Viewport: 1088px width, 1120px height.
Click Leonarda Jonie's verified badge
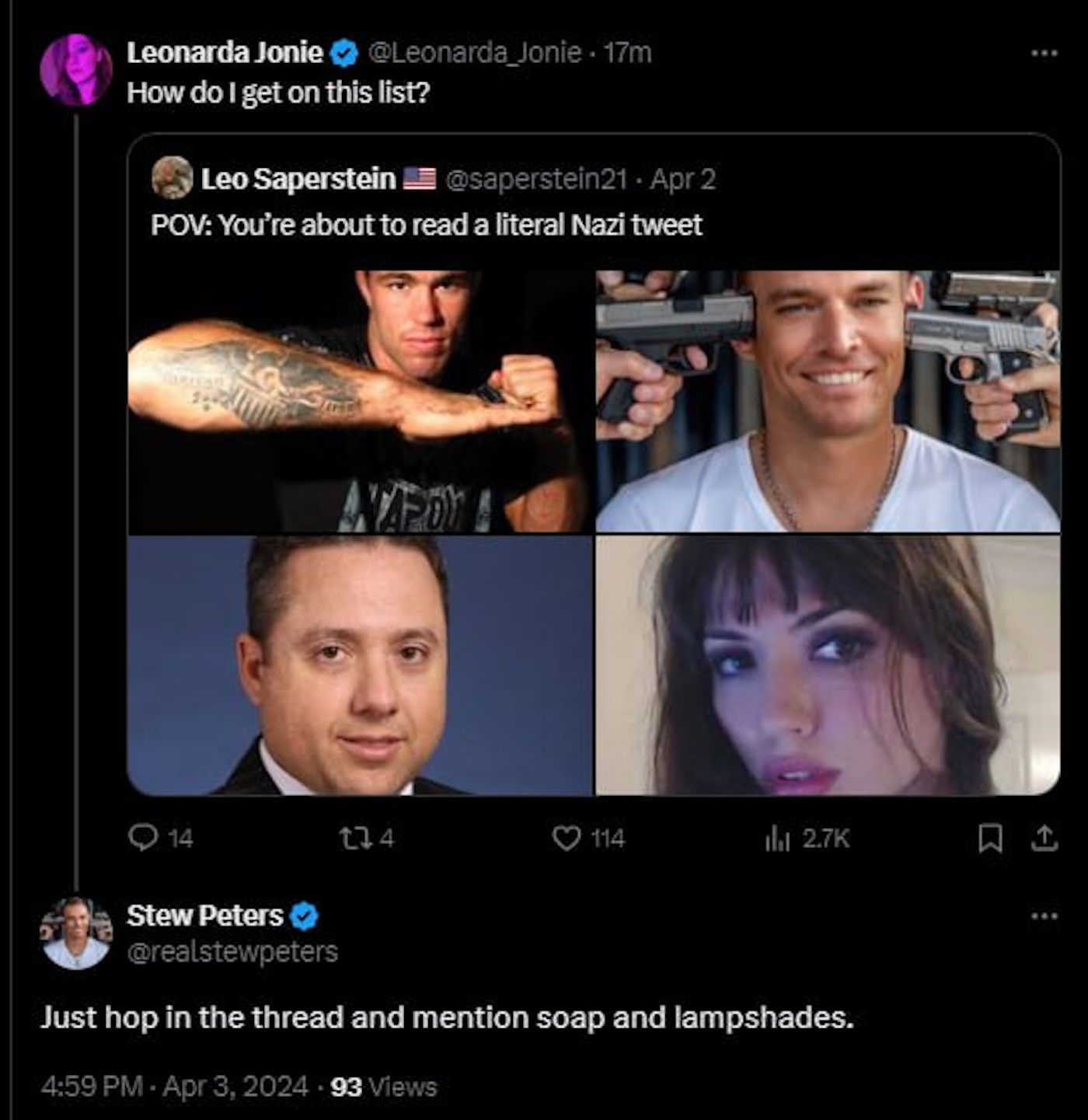pyautogui.click(x=344, y=54)
